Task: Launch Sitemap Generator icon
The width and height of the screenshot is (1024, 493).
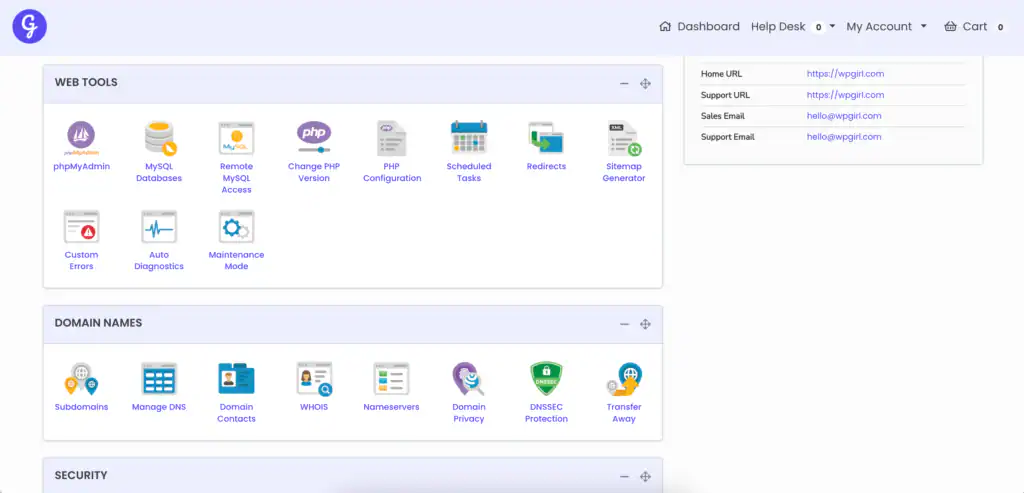Action: pos(624,138)
